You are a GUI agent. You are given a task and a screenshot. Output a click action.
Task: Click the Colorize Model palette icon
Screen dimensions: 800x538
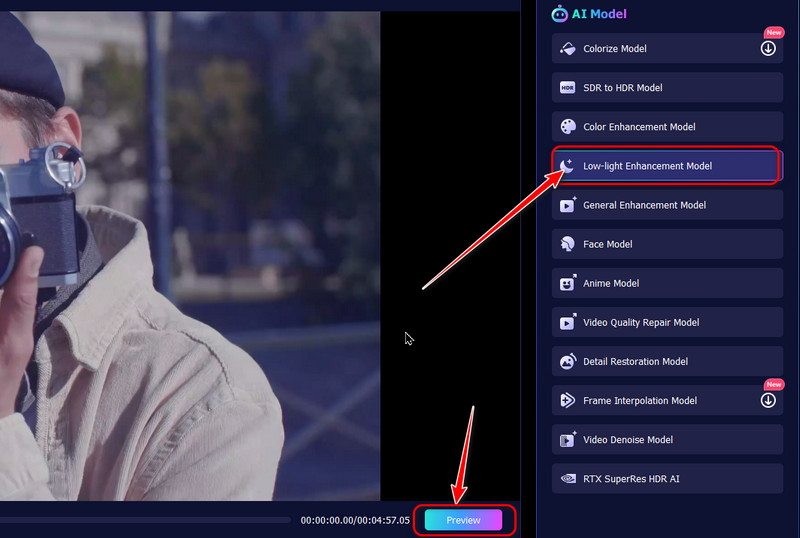pyautogui.click(x=567, y=49)
